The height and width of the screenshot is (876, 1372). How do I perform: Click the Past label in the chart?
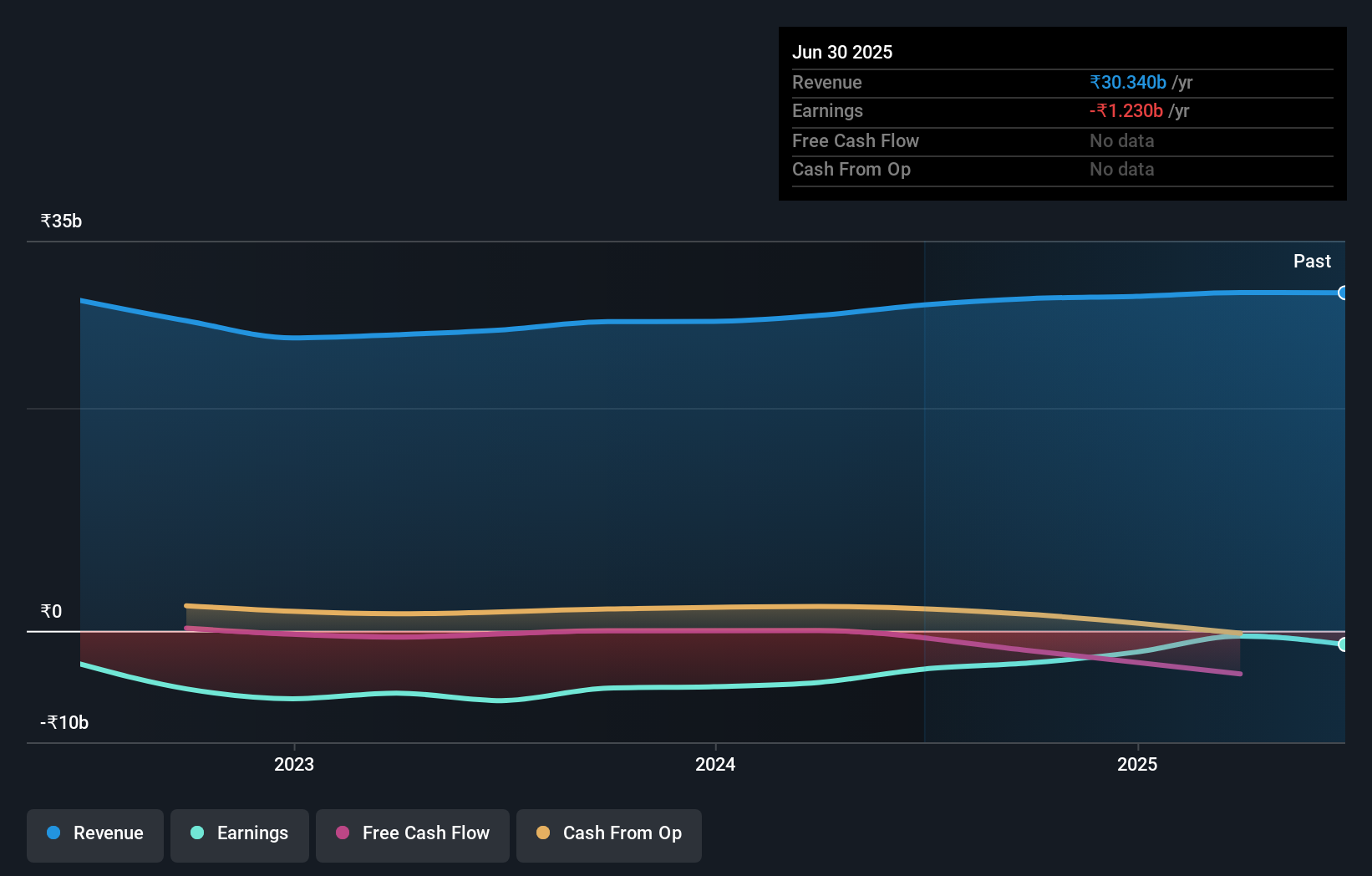(x=1312, y=261)
